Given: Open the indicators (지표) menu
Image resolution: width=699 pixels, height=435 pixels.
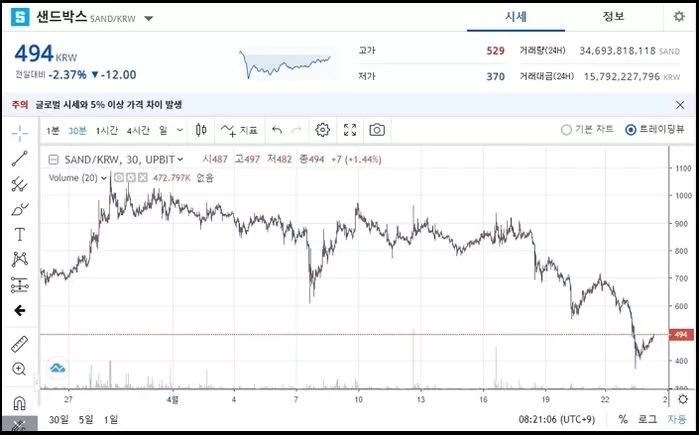Looking at the screenshot, I should click(239, 130).
